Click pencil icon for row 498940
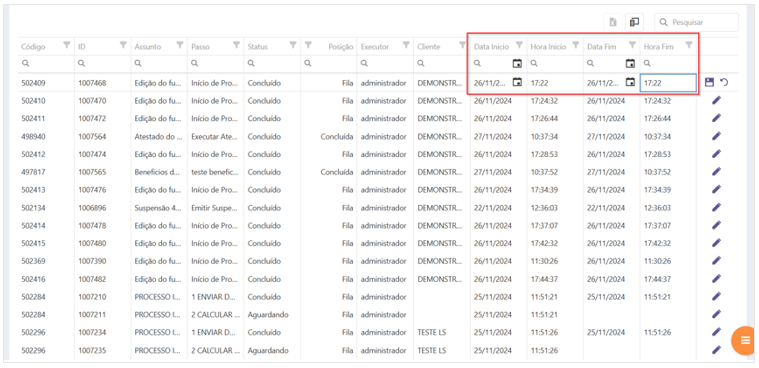Image resolution: width=759 pixels, height=368 pixels. pyautogui.click(x=716, y=137)
